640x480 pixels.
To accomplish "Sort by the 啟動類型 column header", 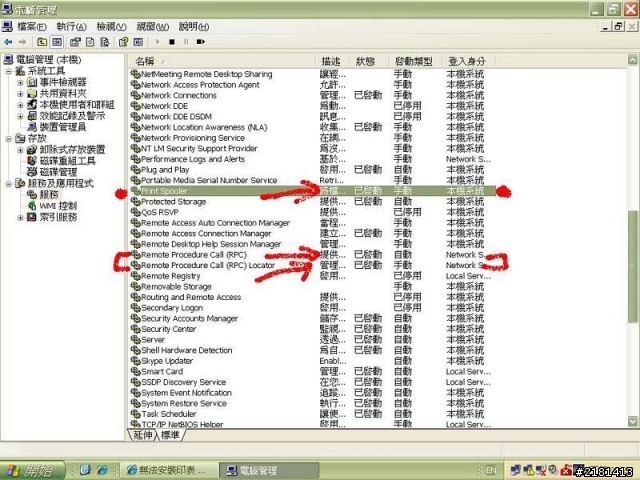I will [x=416, y=62].
